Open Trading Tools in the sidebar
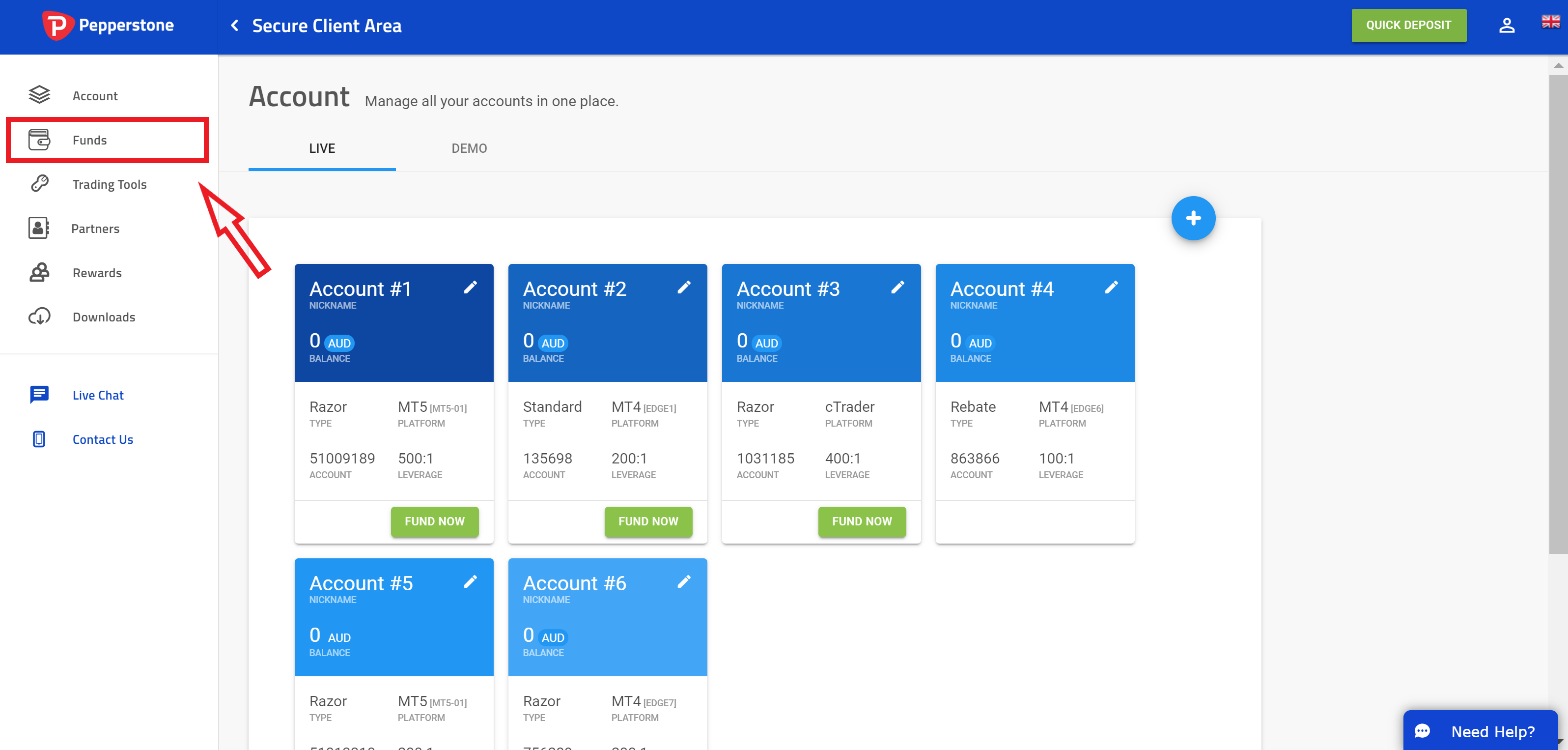Screen dimensions: 1568x750 [109, 184]
